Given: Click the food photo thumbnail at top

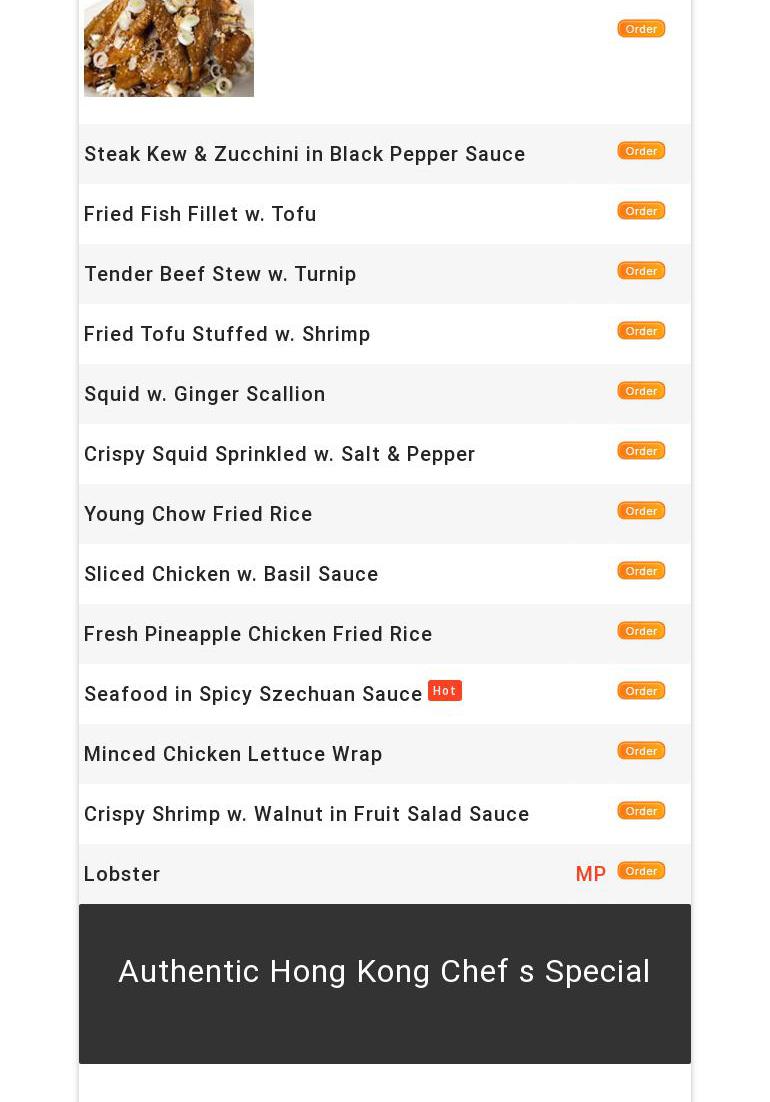Looking at the screenshot, I should click(x=168, y=48).
